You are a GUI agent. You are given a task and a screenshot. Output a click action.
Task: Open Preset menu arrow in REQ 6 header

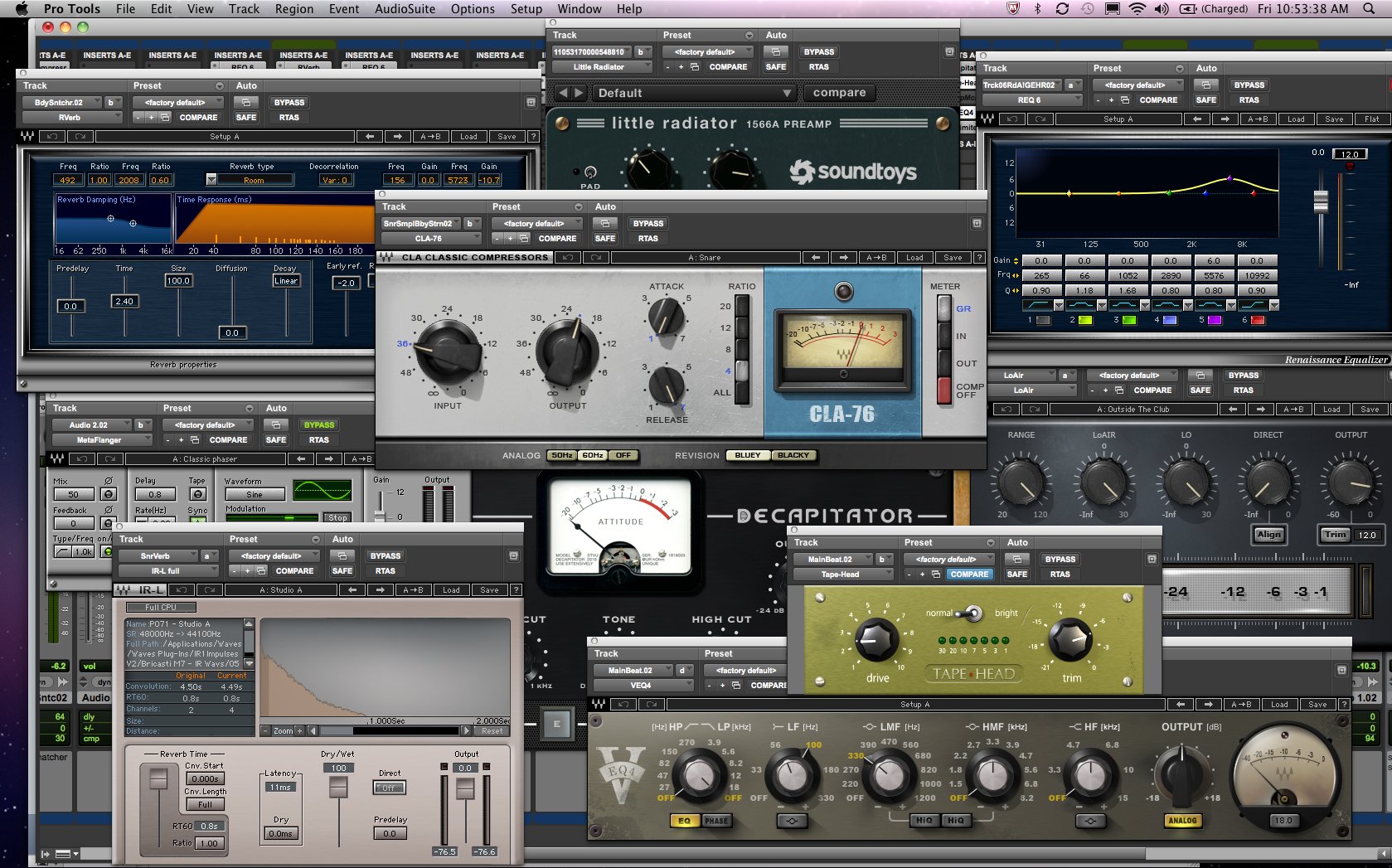(x=1180, y=68)
